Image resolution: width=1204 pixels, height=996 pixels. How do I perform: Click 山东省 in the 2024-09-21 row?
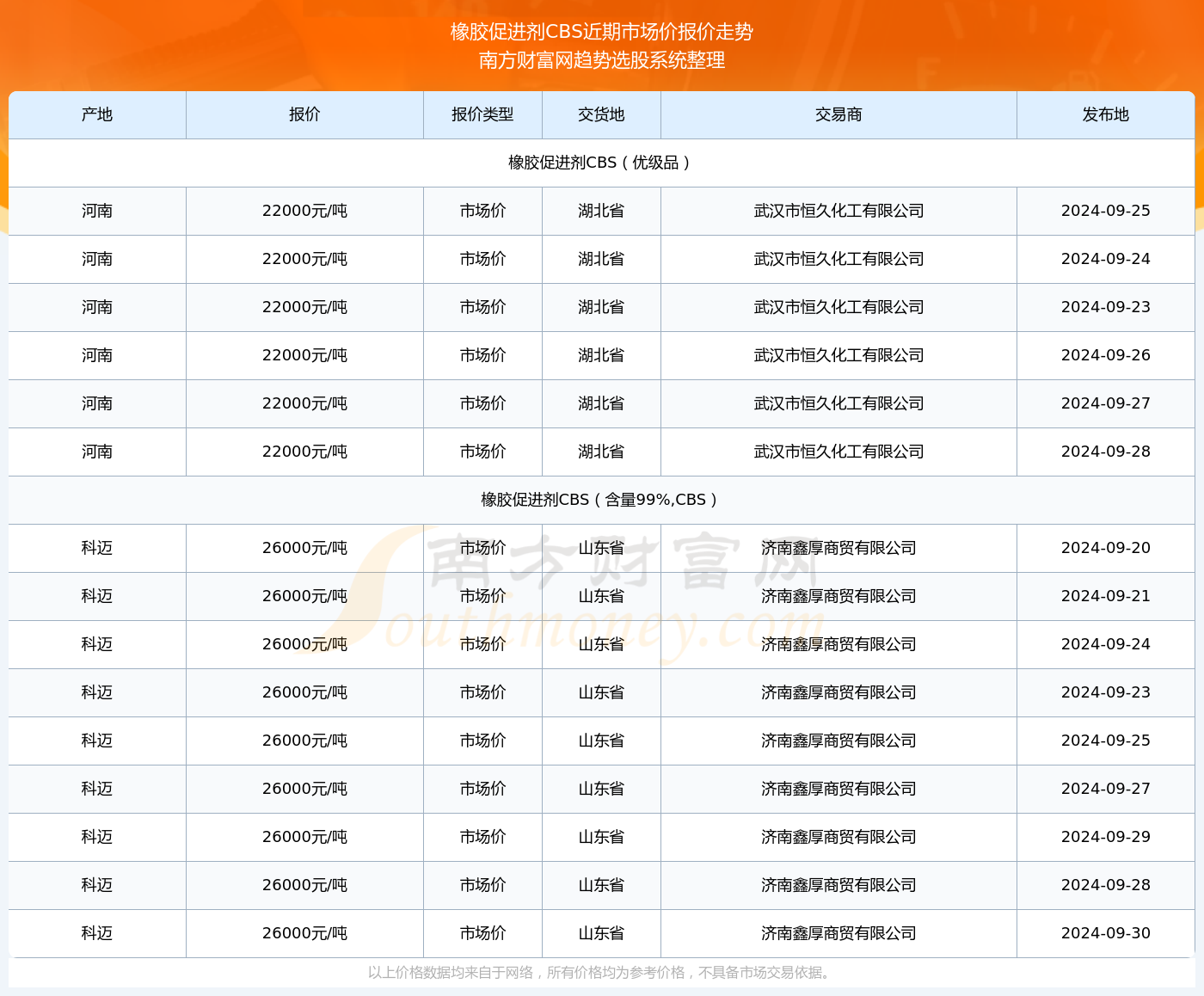pyautogui.click(x=601, y=596)
